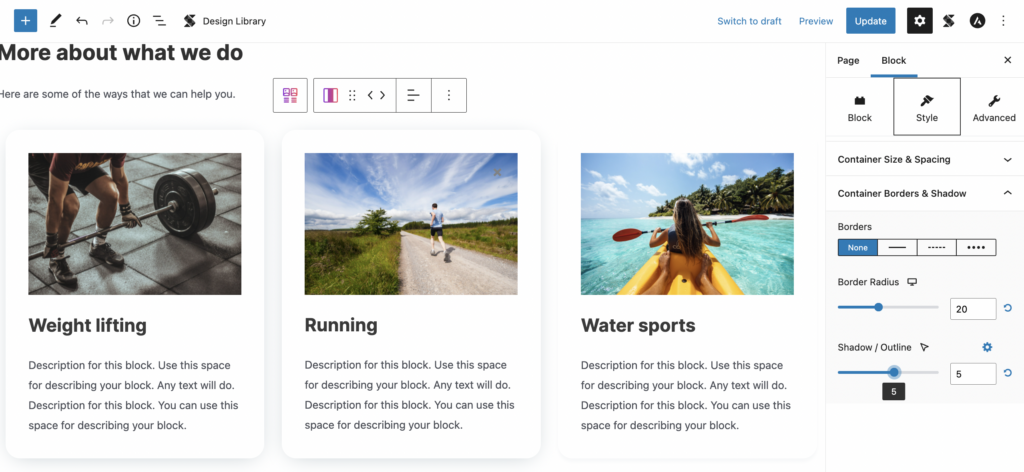Change the column block type icon
Screen dimensions: 1024x472
click(330, 95)
